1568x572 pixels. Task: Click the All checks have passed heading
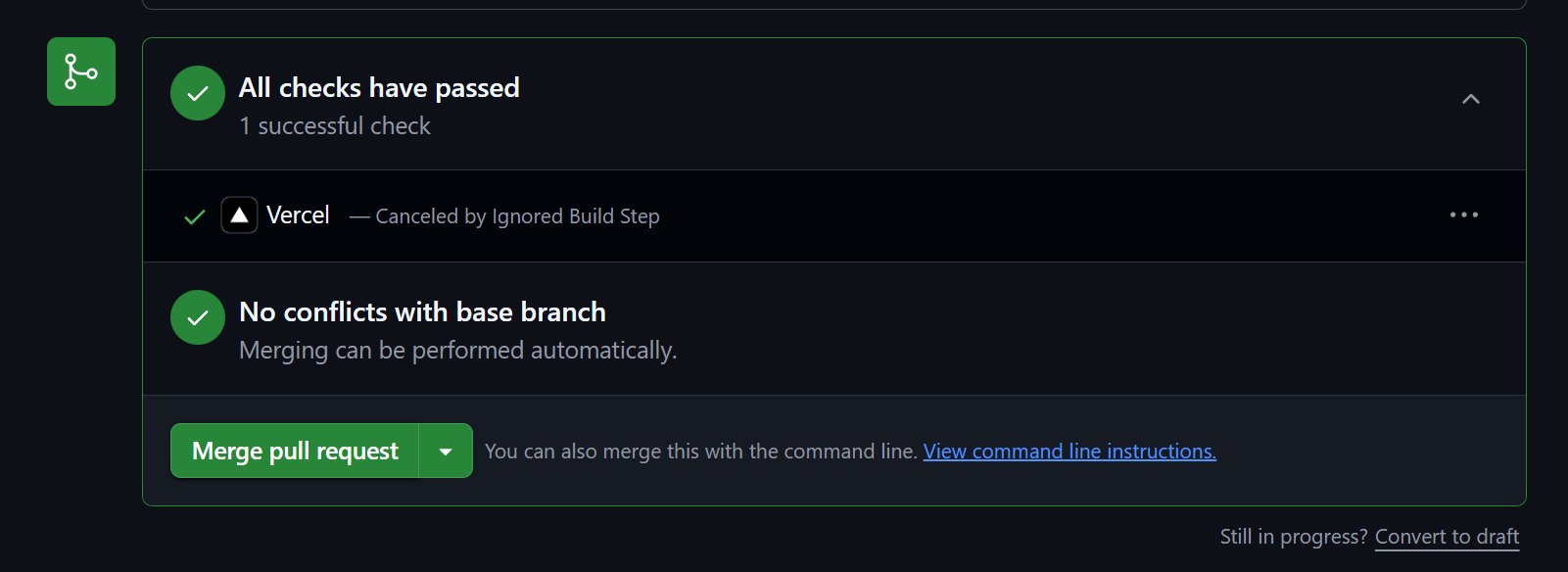click(379, 88)
